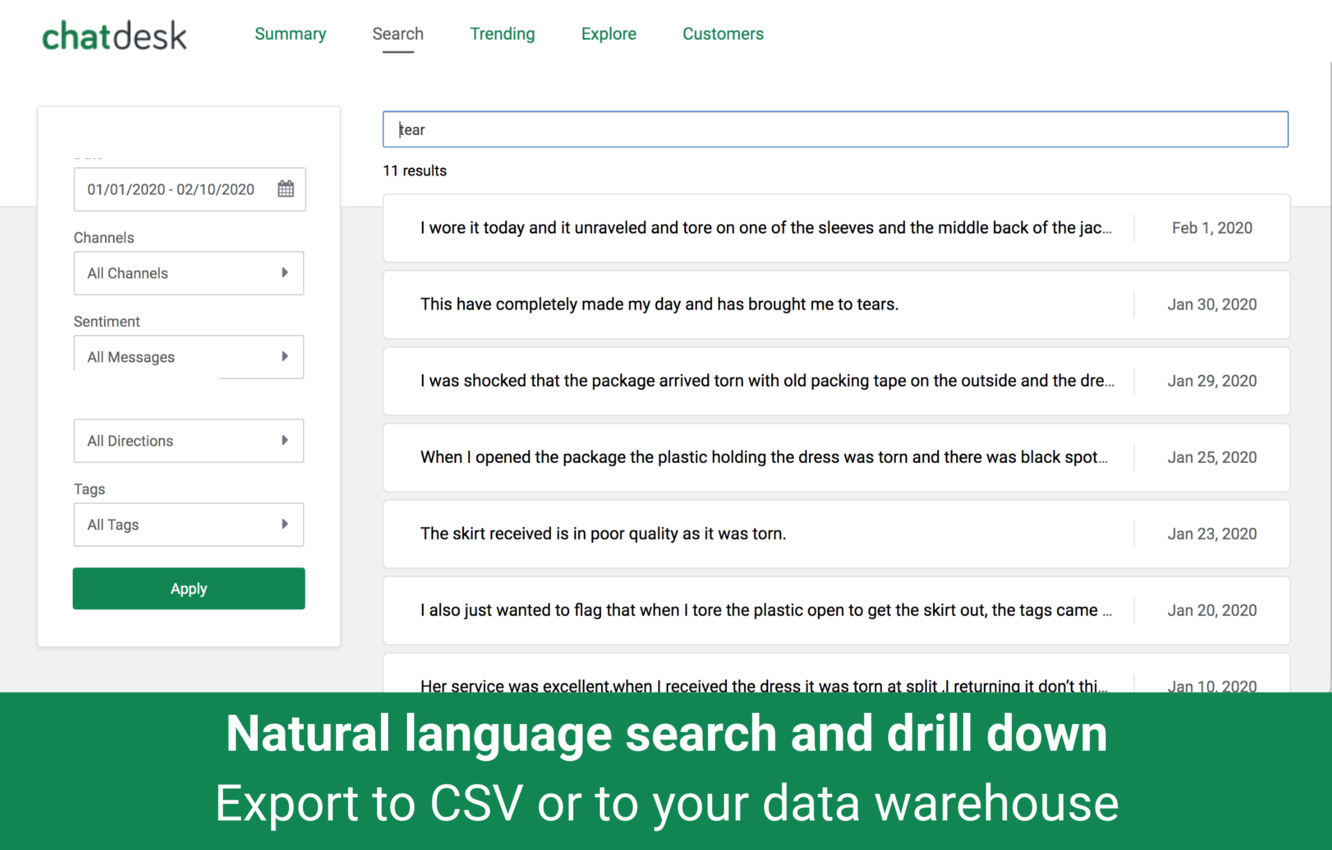Open the Jan 20 tore the plastic result
This screenshot has height=850, width=1332.
coord(765,610)
